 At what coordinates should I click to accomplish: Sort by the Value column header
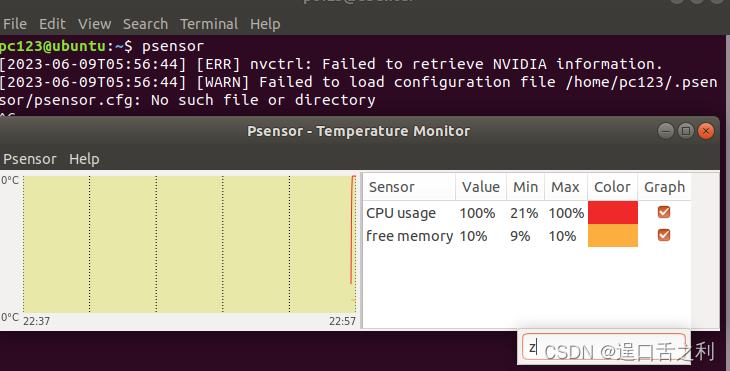point(481,187)
